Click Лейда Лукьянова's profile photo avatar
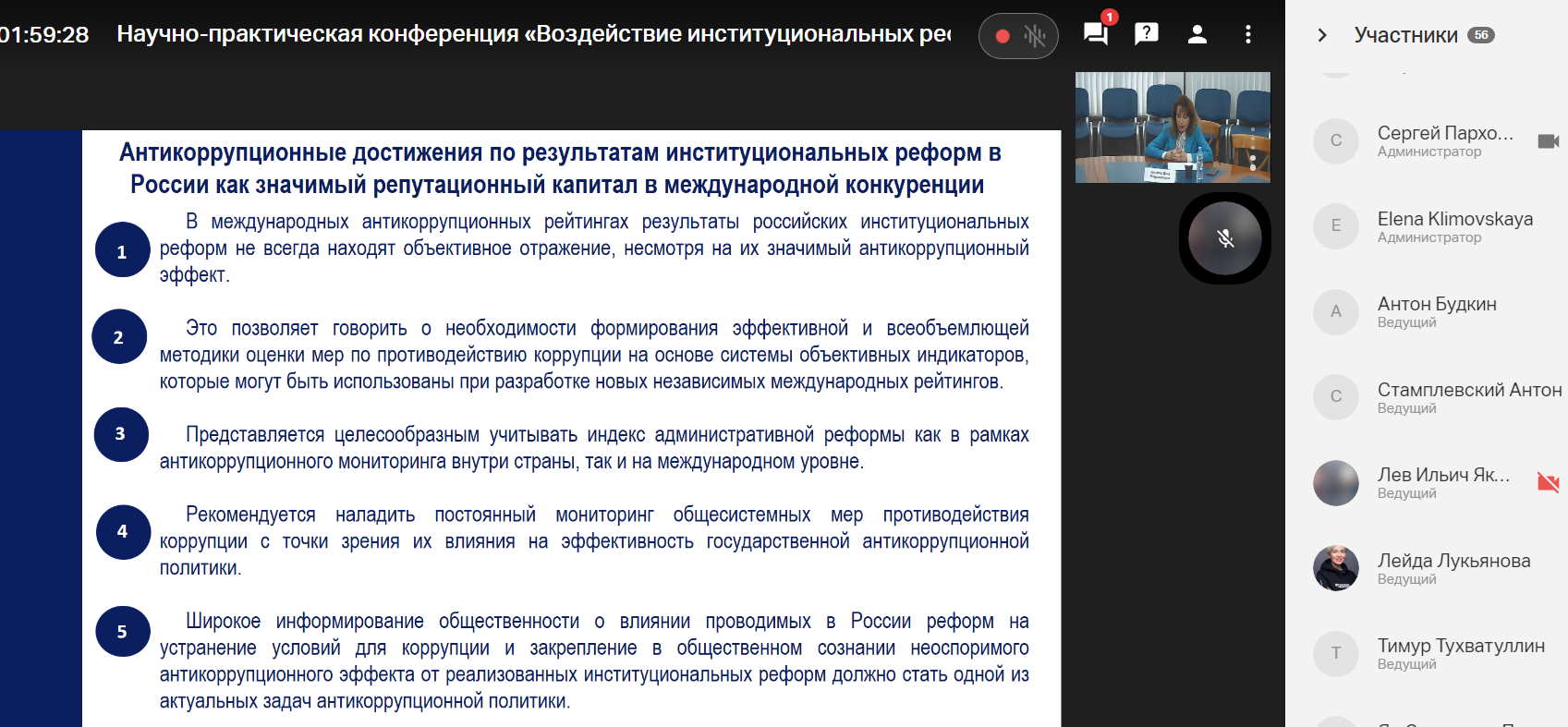Image resolution: width=1568 pixels, height=727 pixels. pyautogui.click(x=1336, y=568)
